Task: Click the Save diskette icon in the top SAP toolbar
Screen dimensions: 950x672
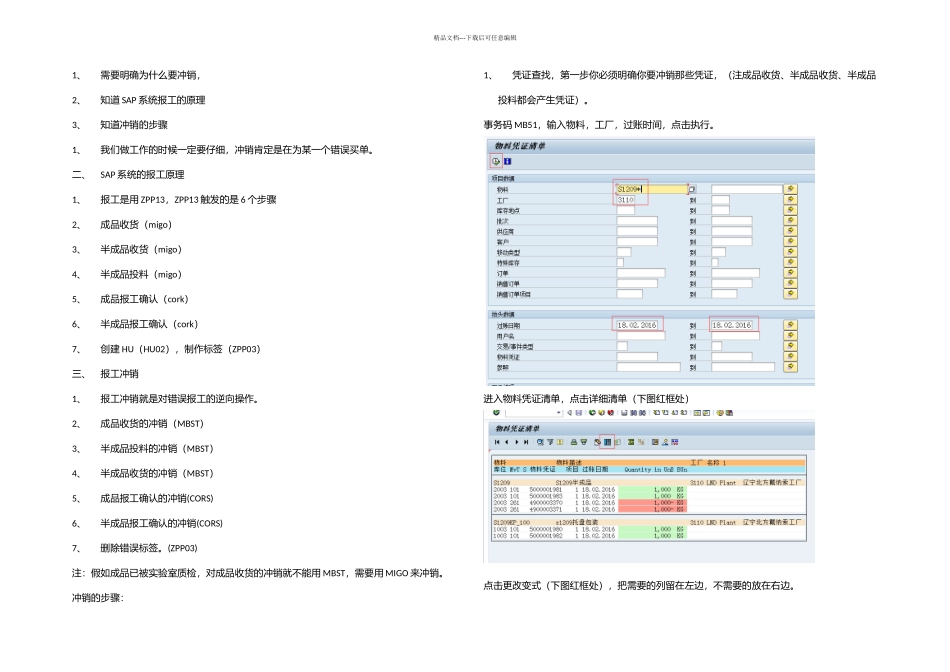Action: pos(579,413)
